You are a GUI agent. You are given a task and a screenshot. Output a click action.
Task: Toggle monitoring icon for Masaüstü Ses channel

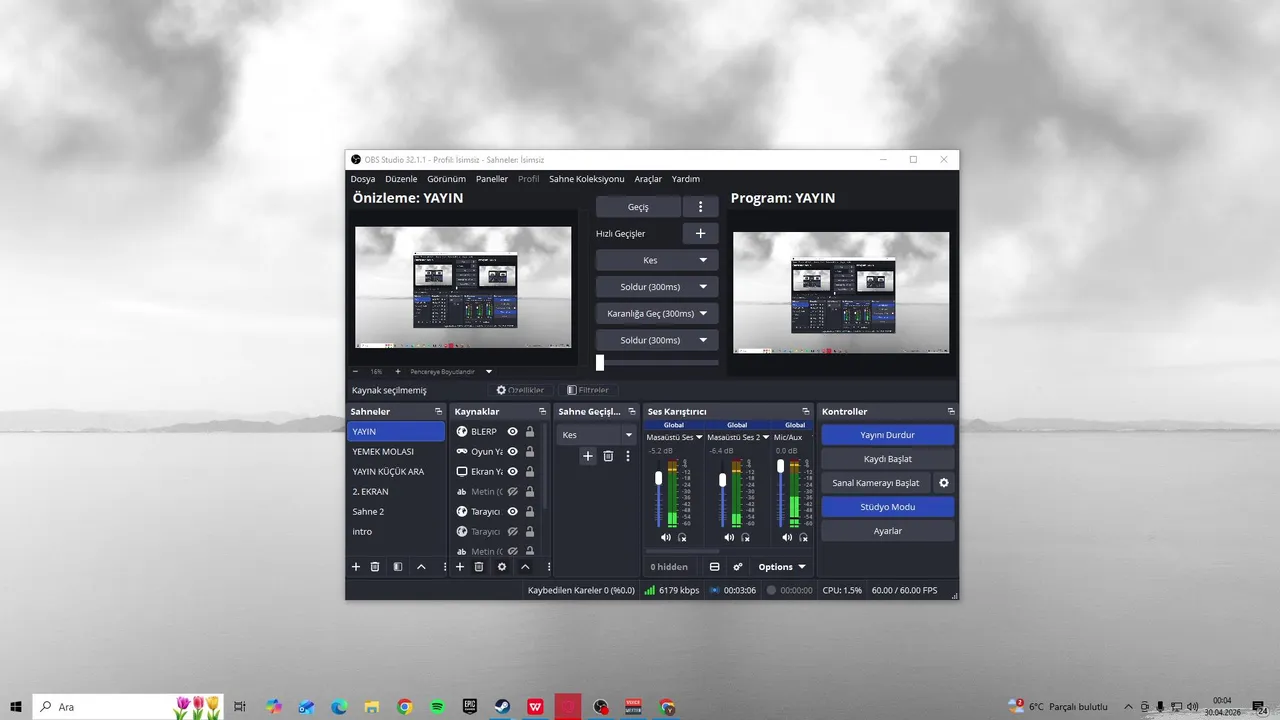pyautogui.click(x=682, y=537)
